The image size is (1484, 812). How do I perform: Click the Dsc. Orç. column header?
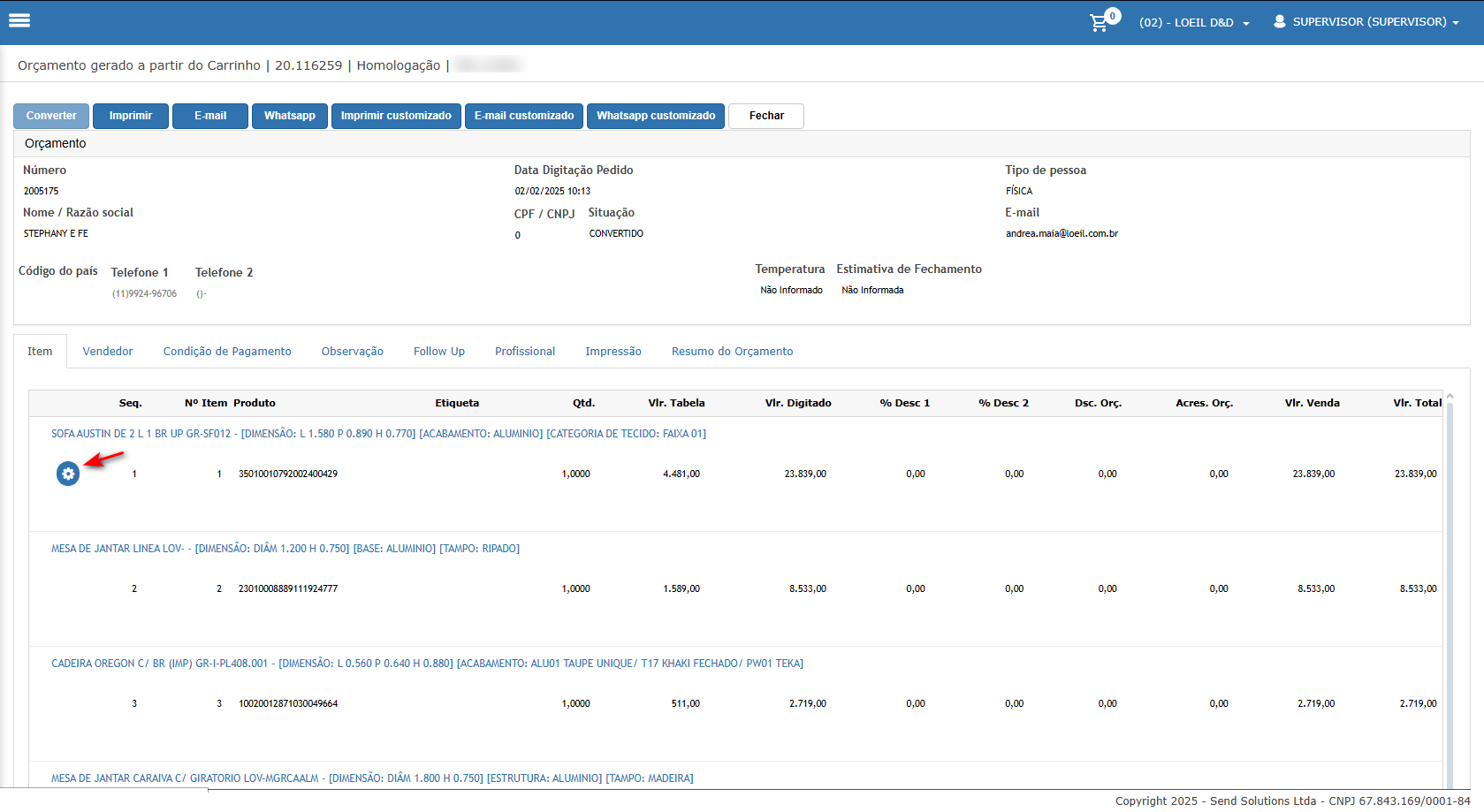pos(1098,403)
